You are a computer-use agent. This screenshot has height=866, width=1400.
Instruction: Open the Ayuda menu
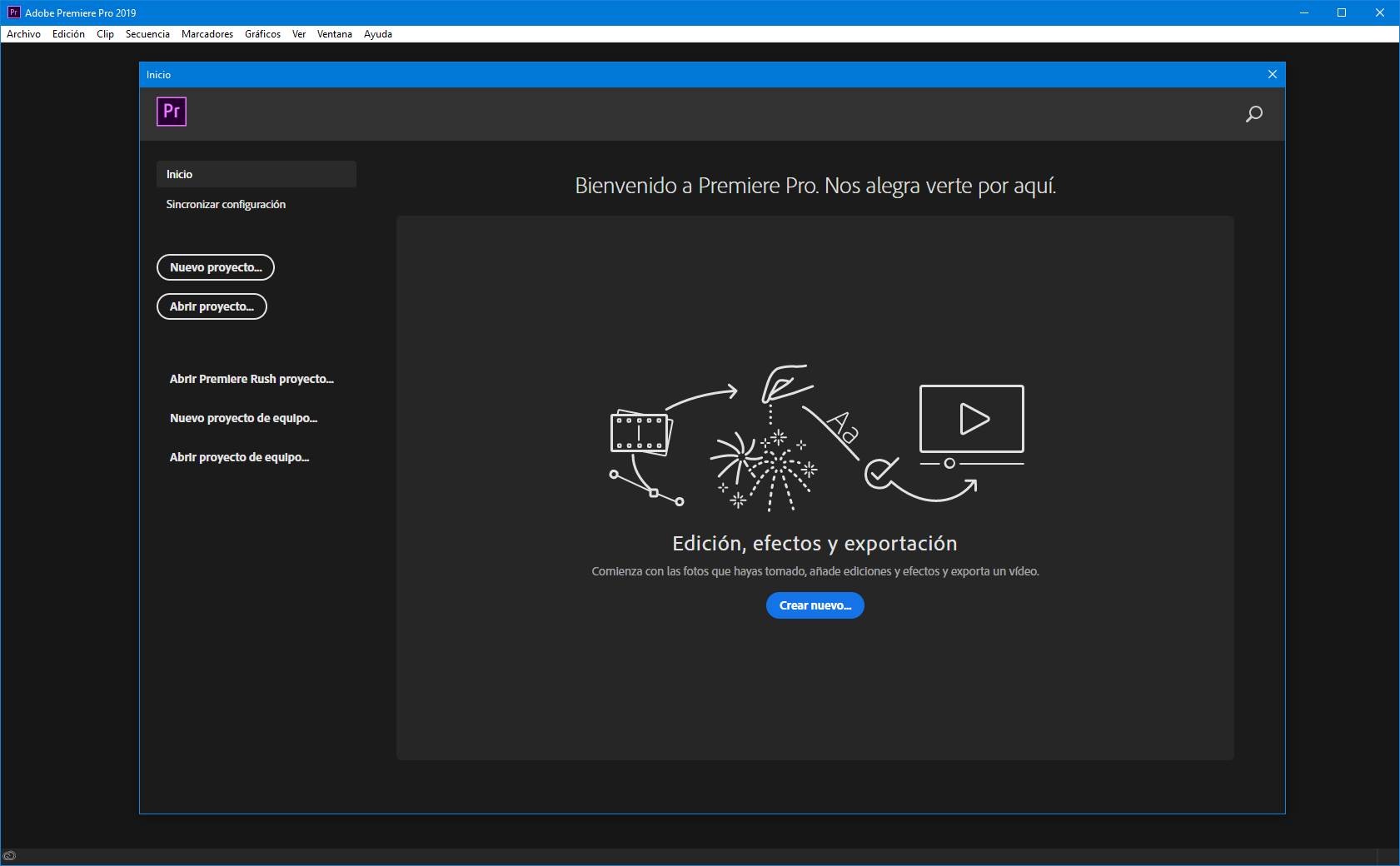[378, 34]
